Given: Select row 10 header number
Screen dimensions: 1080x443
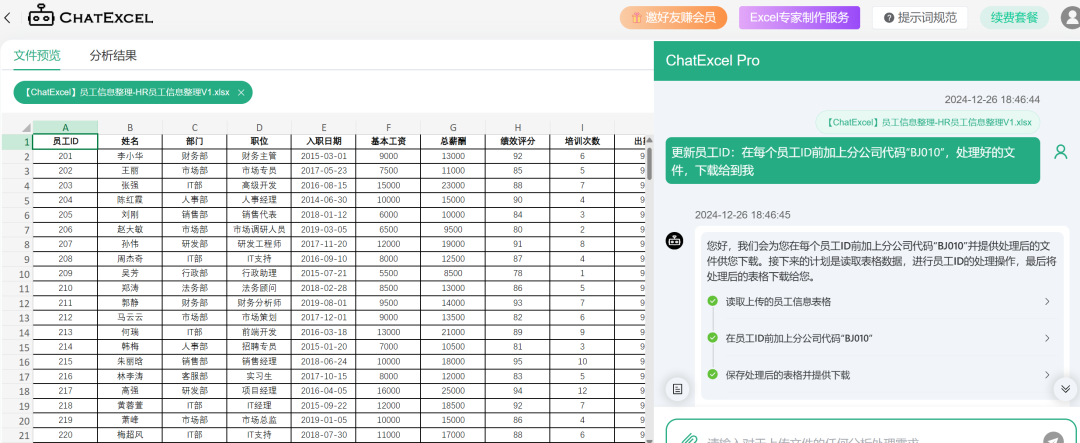Looking at the screenshot, I should 17,274.
